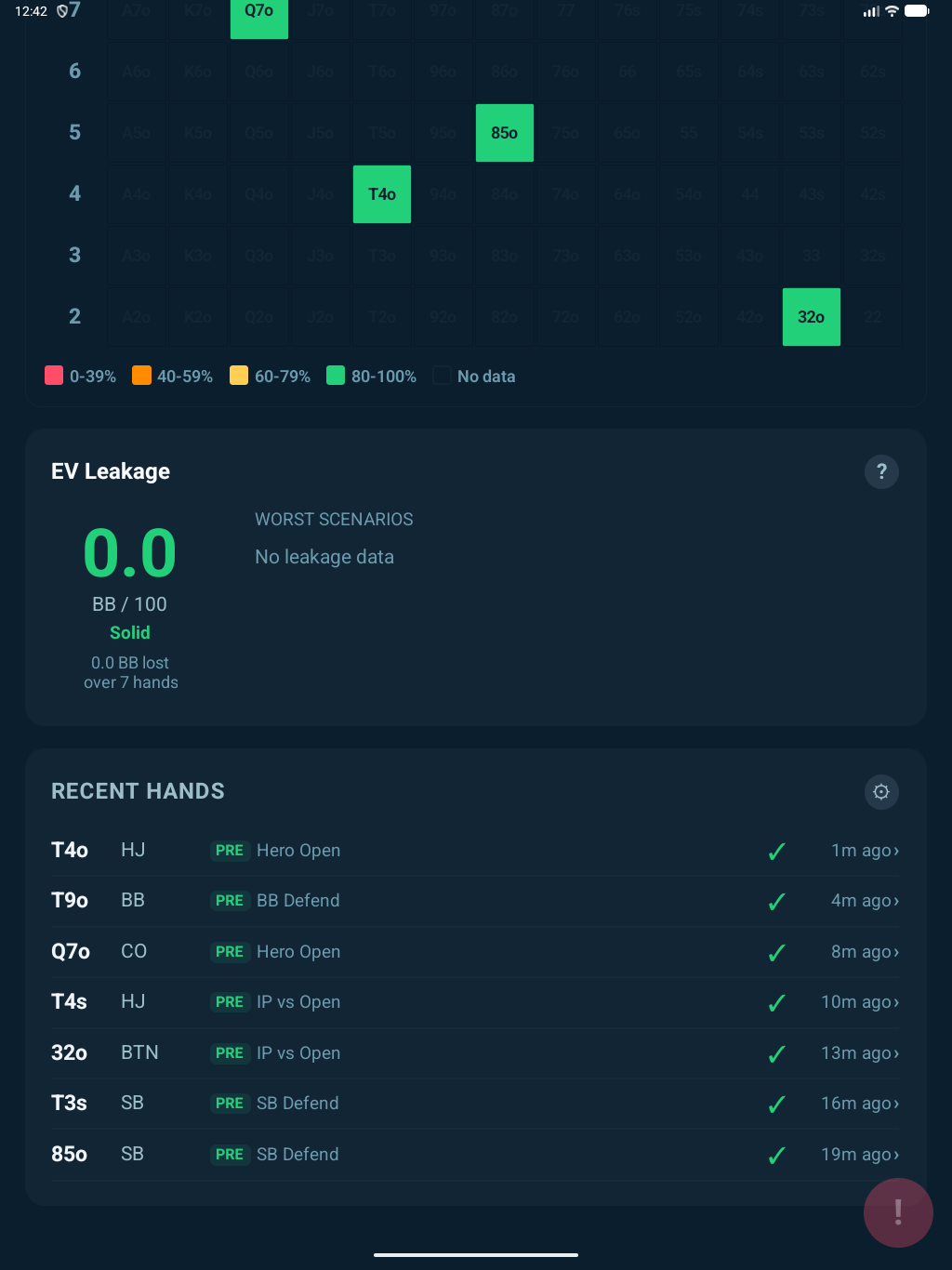
Task: Select the Q7o green grid cell
Action: pyautogui.click(x=259, y=13)
